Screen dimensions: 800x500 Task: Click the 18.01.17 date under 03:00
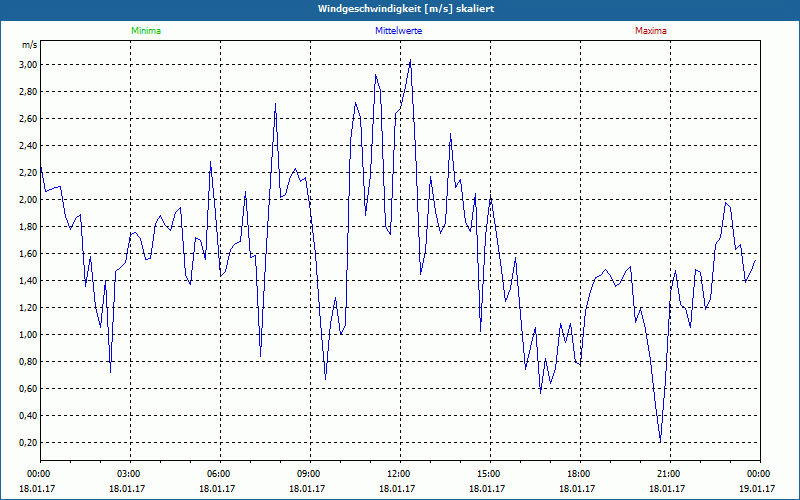(x=127, y=489)
